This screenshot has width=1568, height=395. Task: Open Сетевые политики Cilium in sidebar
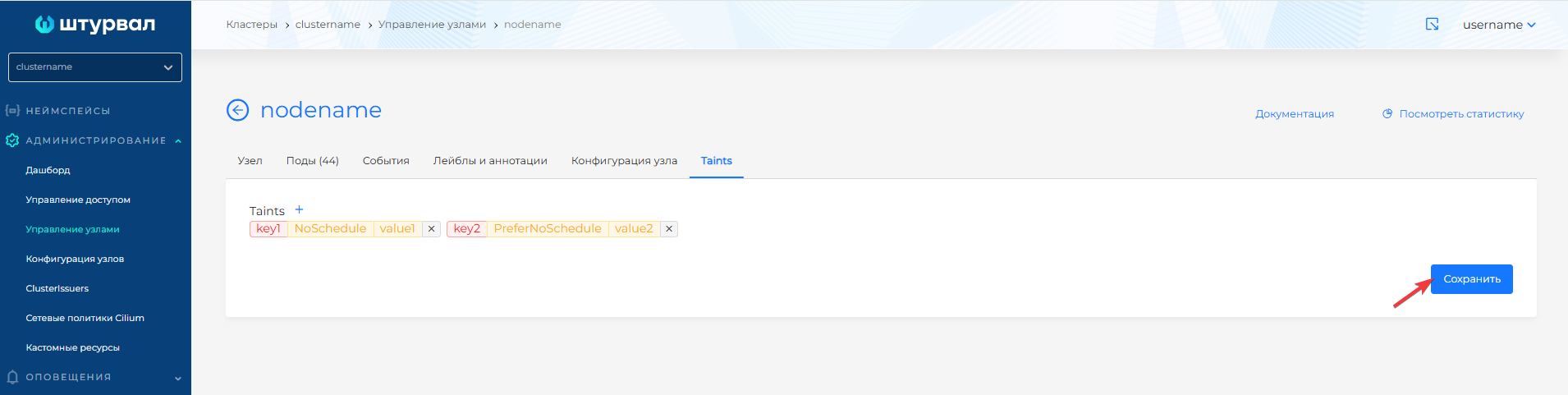point(85,318)
